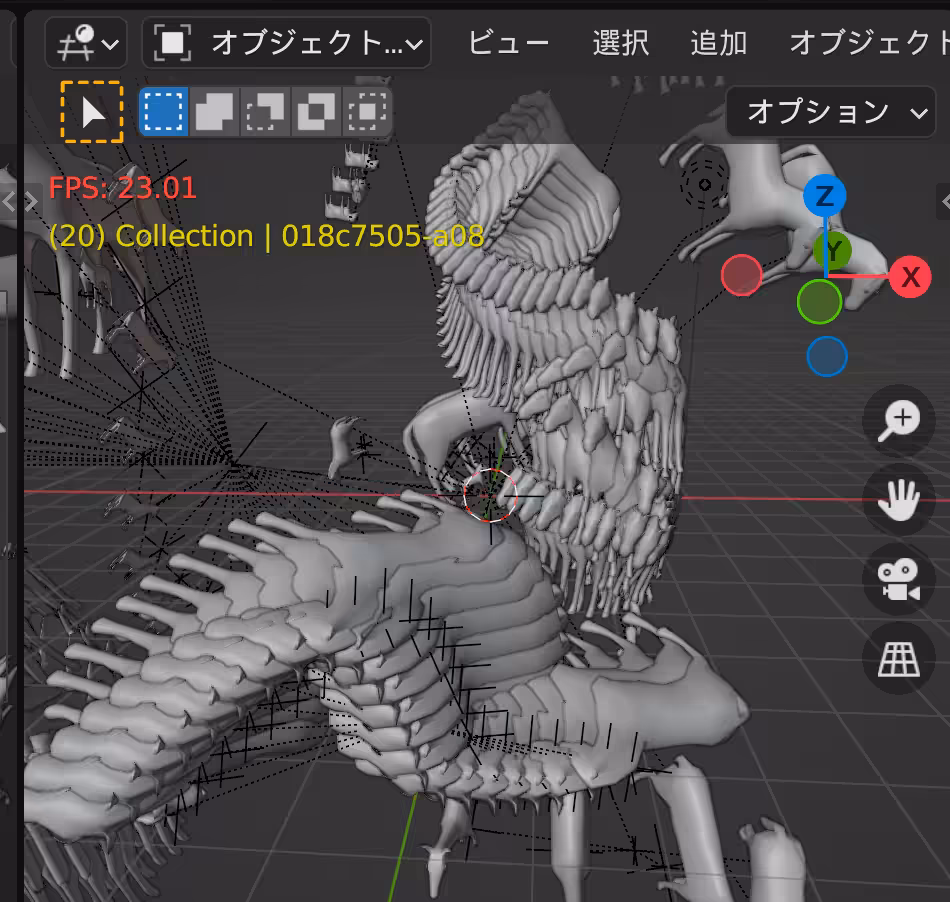Set selection mode to new selection
Image resolution: width=950 pixels, height=902 pixels.
(x=164, y=111)
